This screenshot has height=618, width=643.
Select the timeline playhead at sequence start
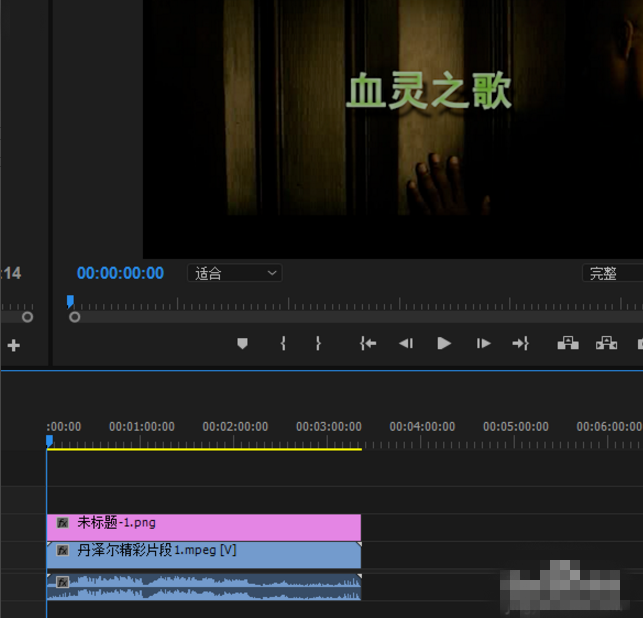49,442
